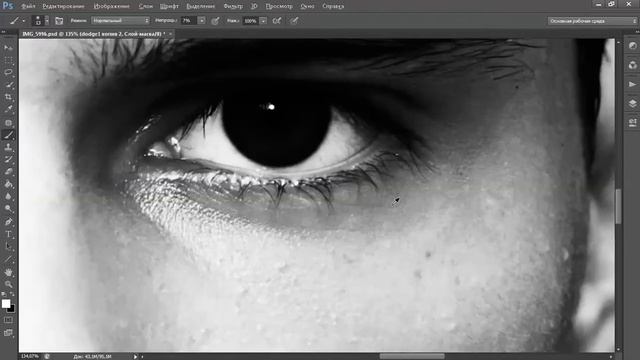Select the Lasso tool

coord(8,72)
